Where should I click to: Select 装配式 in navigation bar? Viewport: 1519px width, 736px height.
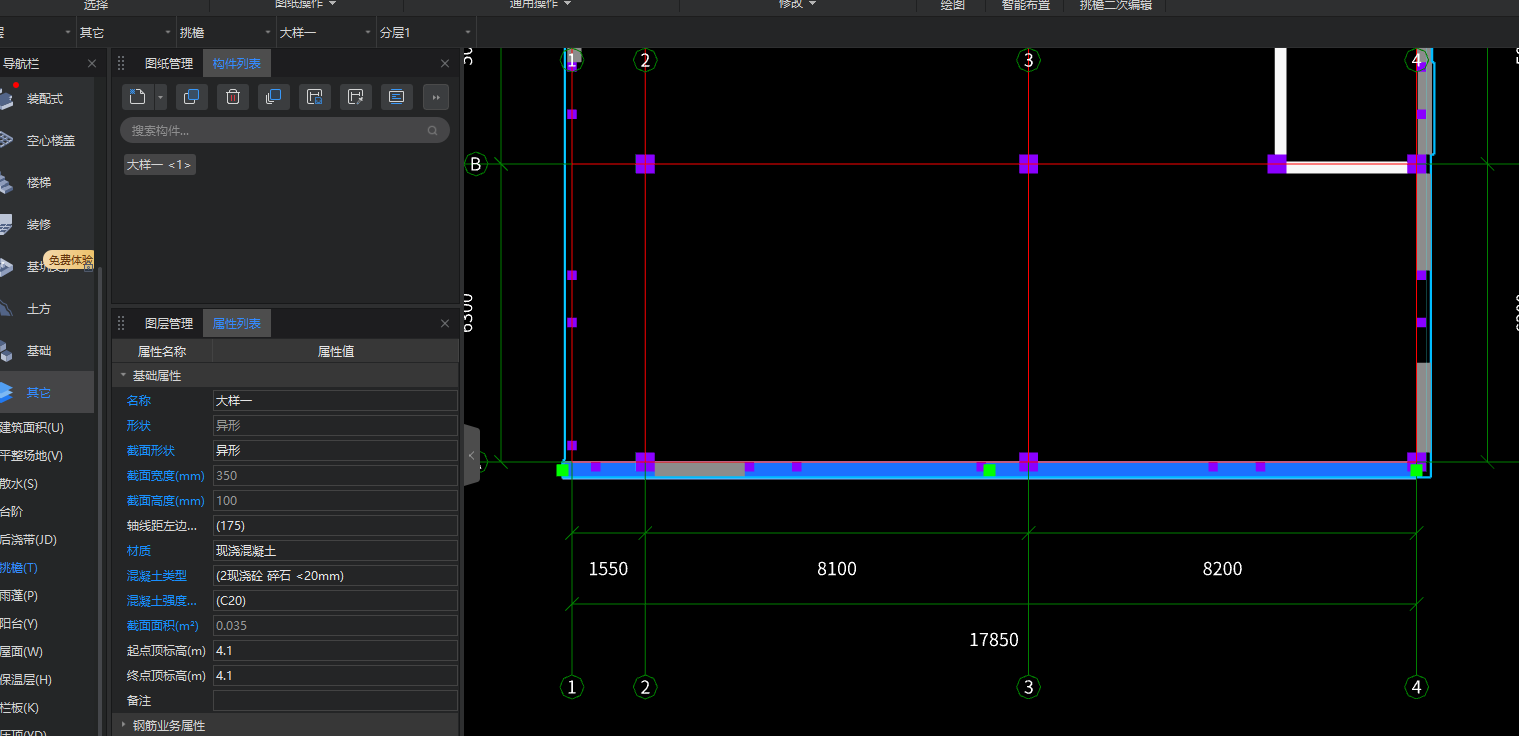coord(47,99)
